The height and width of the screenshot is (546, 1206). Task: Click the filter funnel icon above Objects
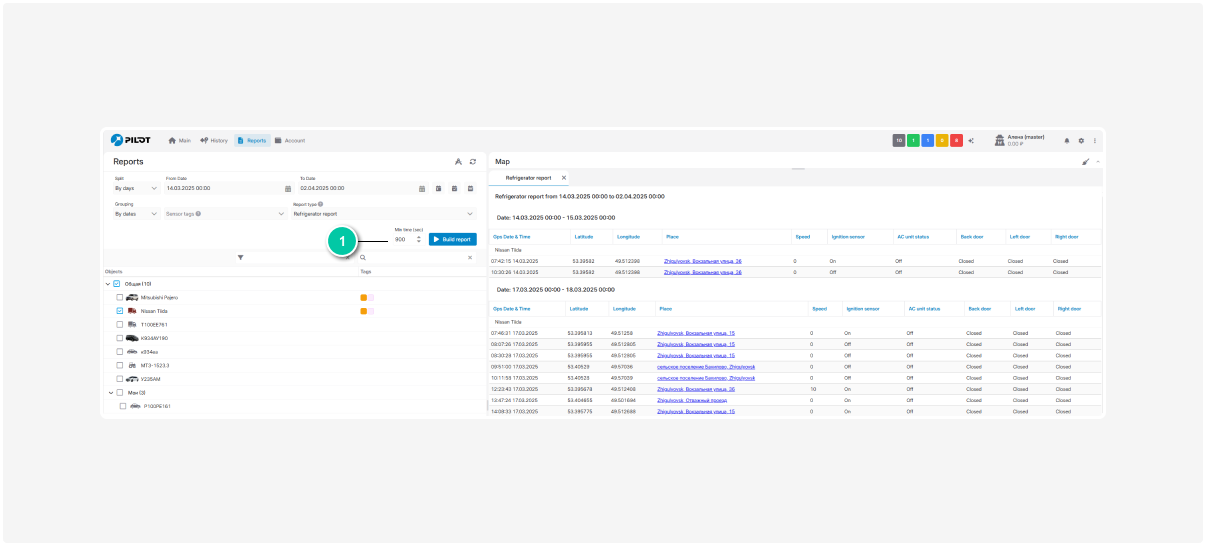point(240,257)
